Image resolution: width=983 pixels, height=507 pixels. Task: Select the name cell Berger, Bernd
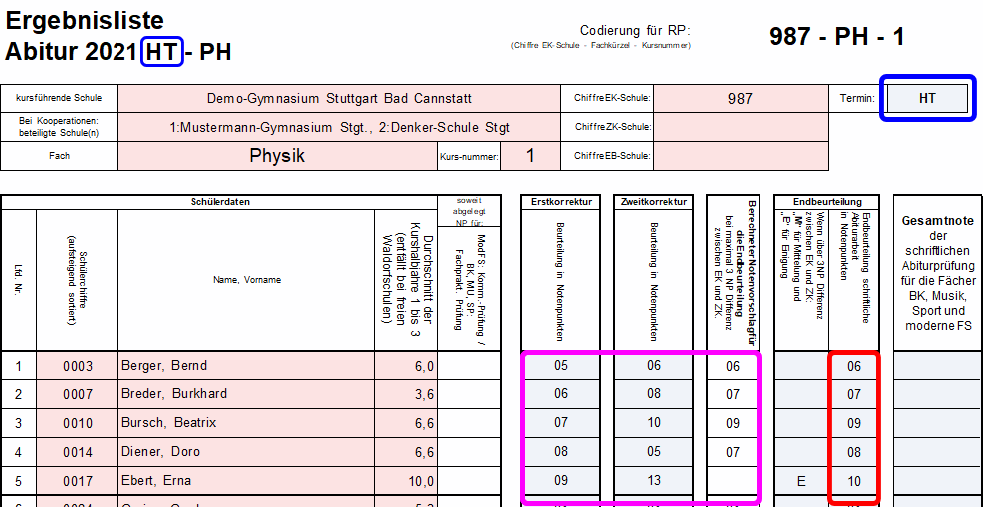tap(245, 366)
